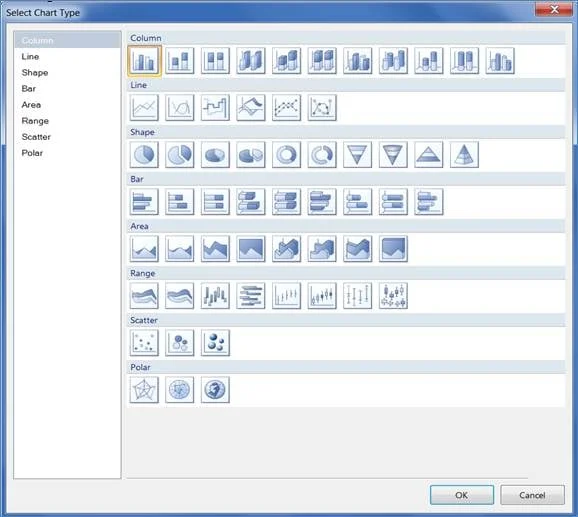
Task: Open the Column category in the sidebar
Action: click(x=67, y=40)
